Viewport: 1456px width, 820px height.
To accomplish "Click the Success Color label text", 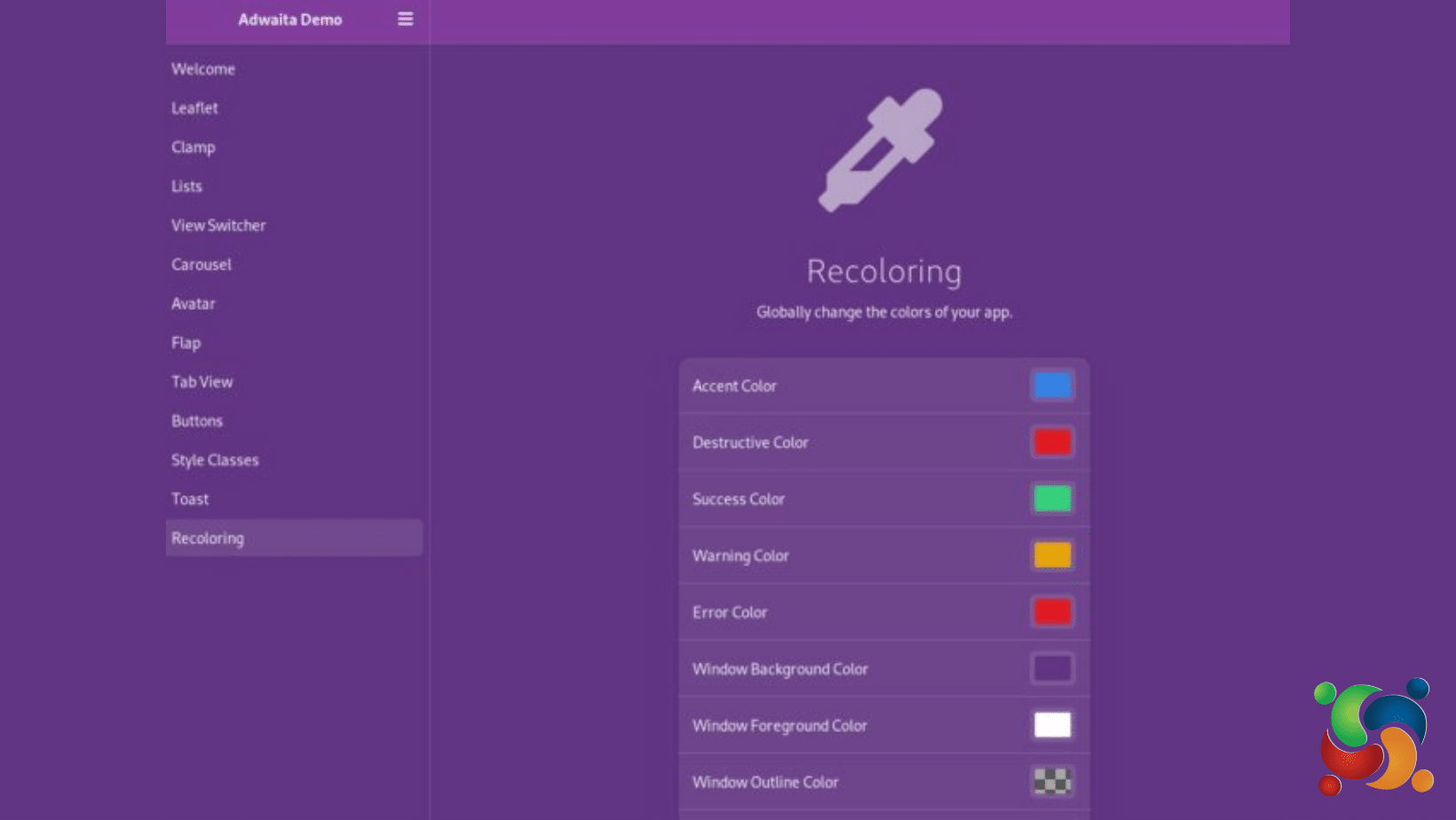I will click(x=739, y=500).
